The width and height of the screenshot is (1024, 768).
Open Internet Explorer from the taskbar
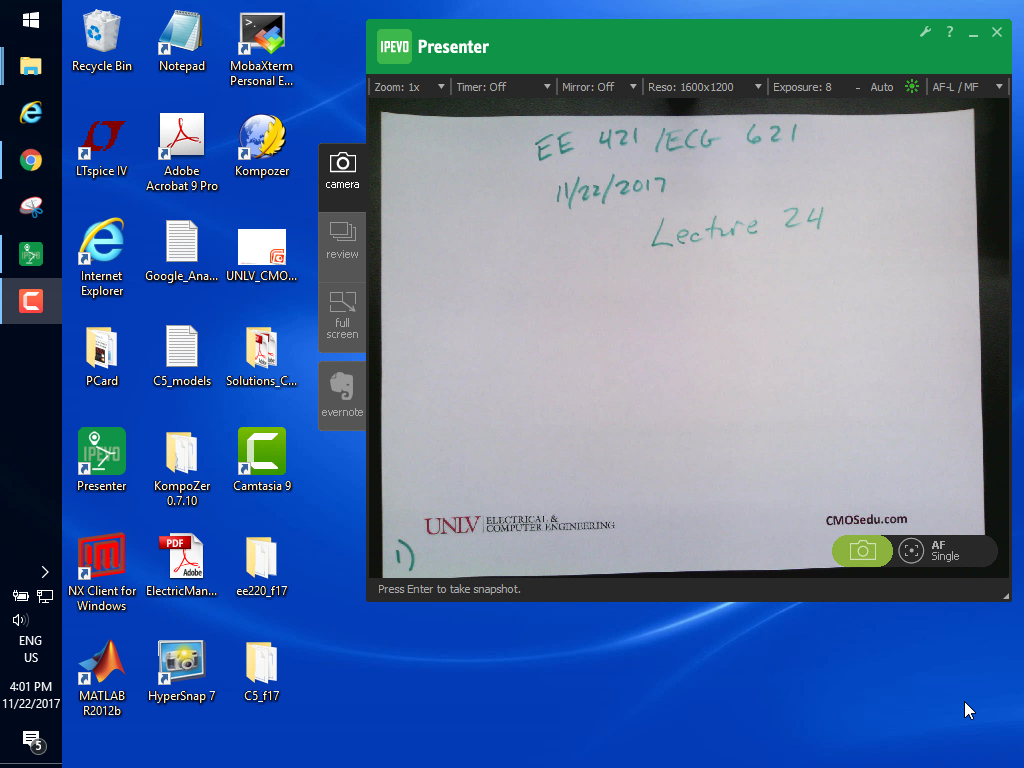(x=31, y=112)
